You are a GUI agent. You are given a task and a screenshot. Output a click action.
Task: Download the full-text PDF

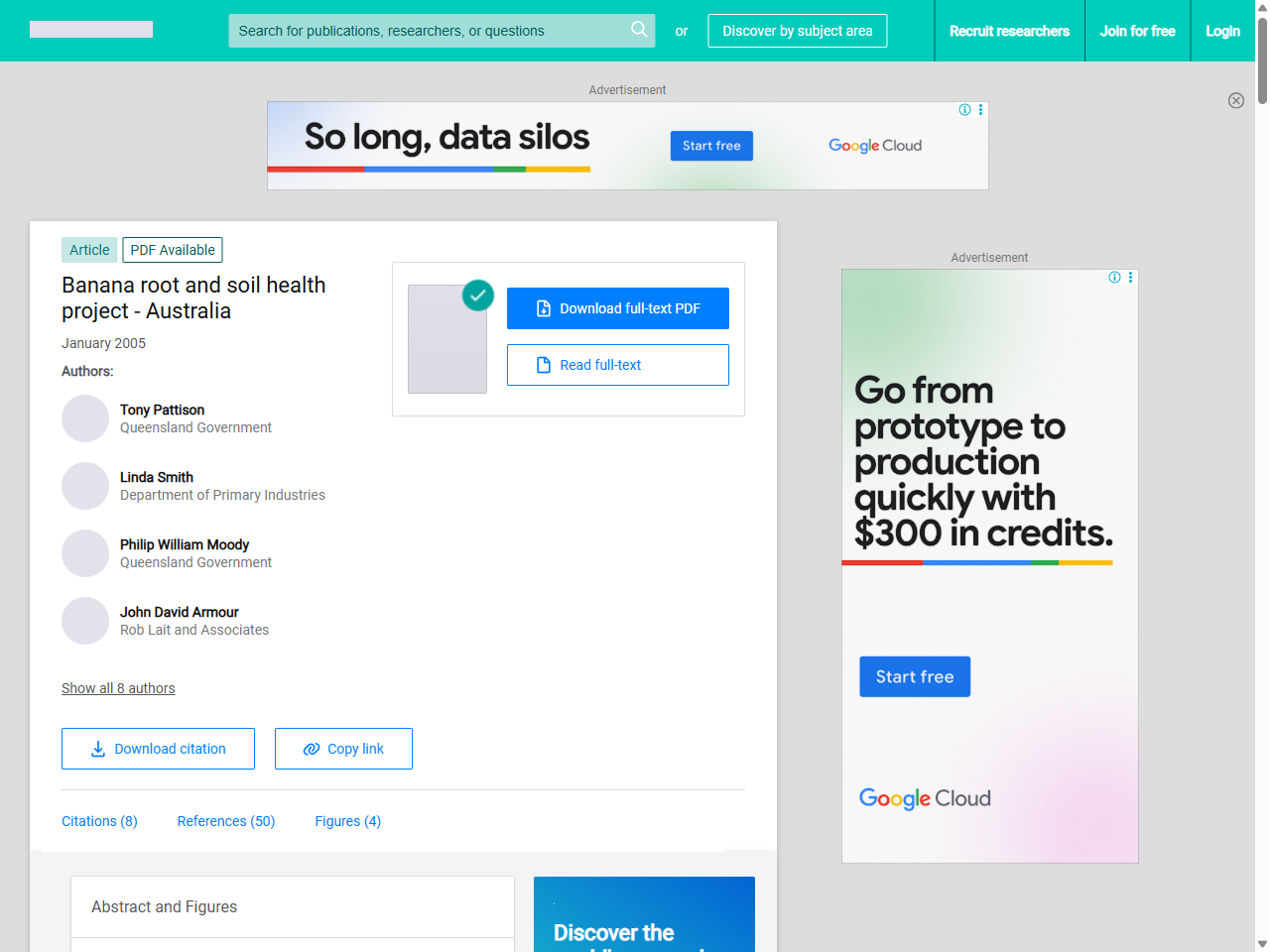click(617, 308)
